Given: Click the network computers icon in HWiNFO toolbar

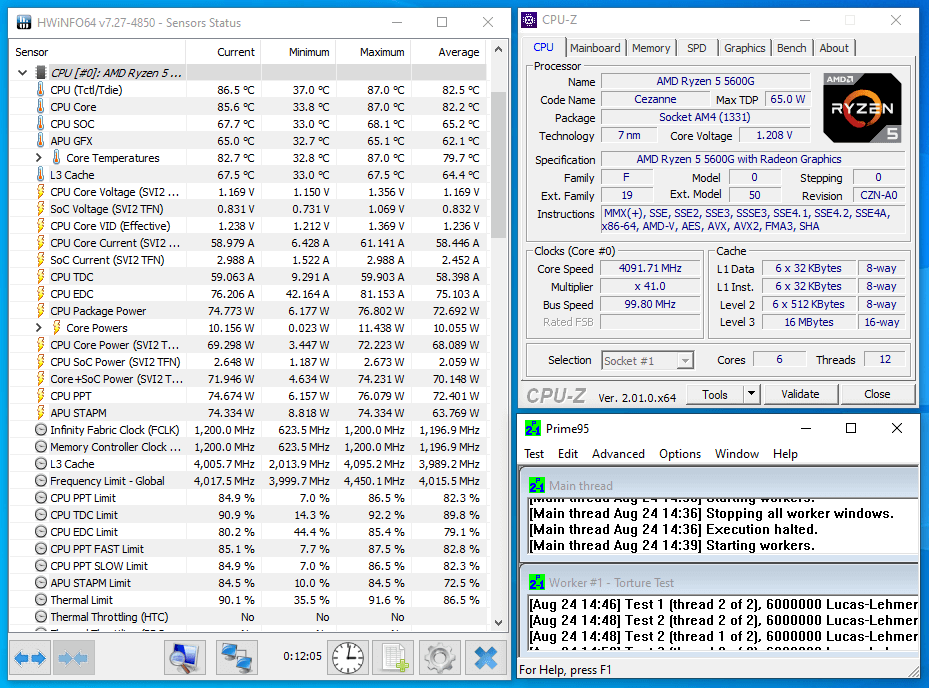Looking at the screenshot, I should click(236, 658).
